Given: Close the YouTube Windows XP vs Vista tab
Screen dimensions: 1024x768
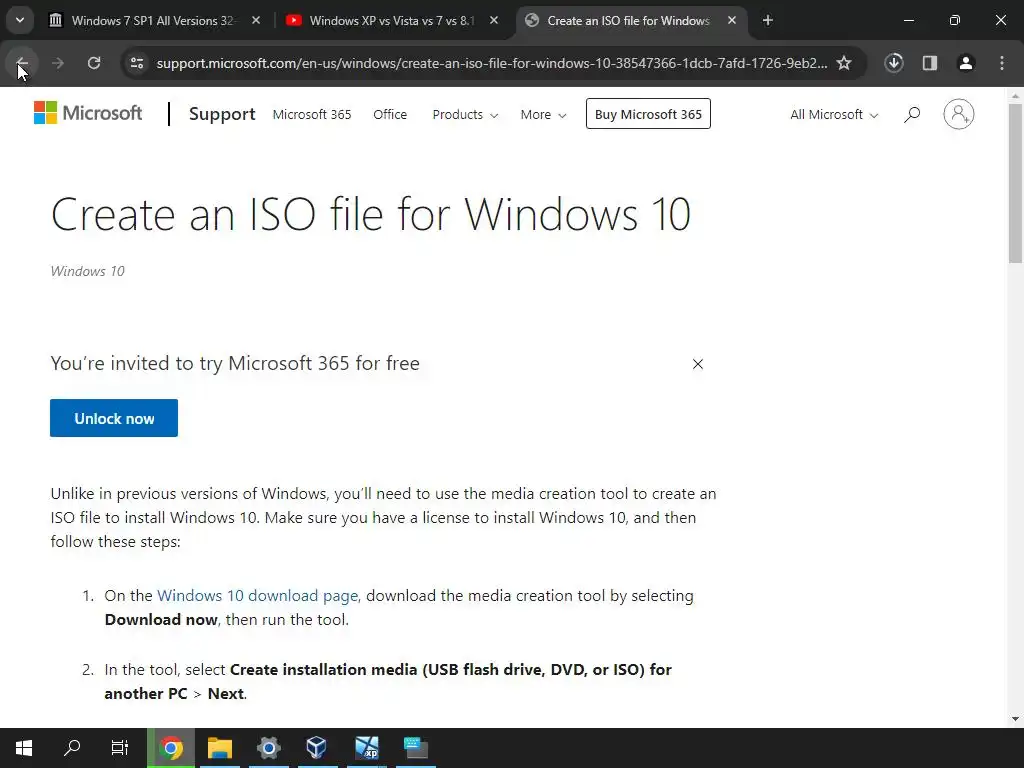Looking at the screenshot, I should 494,21.
